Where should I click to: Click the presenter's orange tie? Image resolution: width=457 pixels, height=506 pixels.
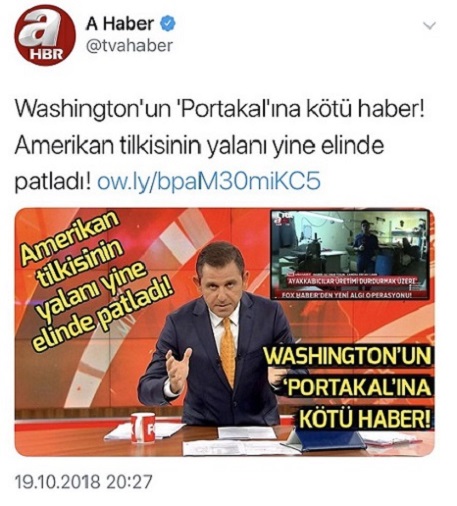click(x=228, y=352)
